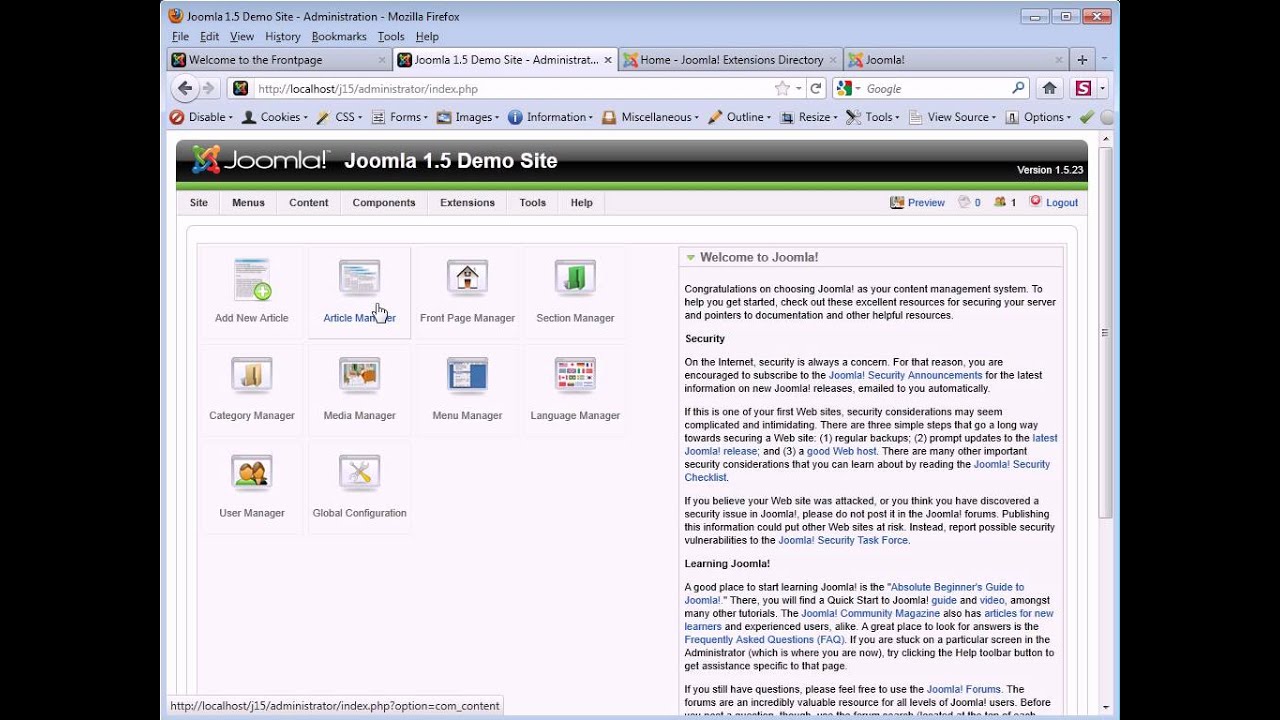
Task: Open the Resize dropdown in developer toolbar
Action: pyautogui.click(x=809, y=117)
